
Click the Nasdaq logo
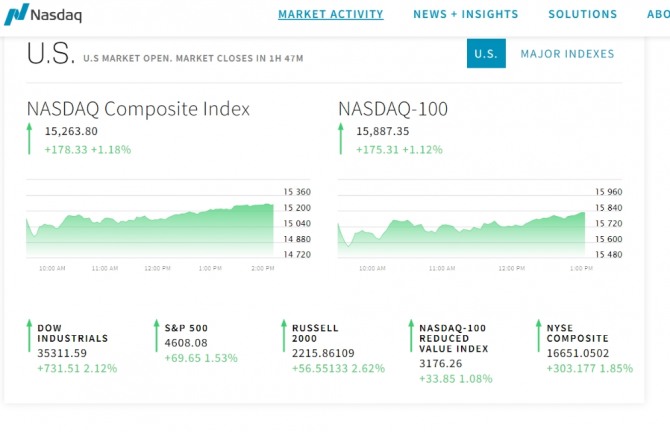point(43,15)
